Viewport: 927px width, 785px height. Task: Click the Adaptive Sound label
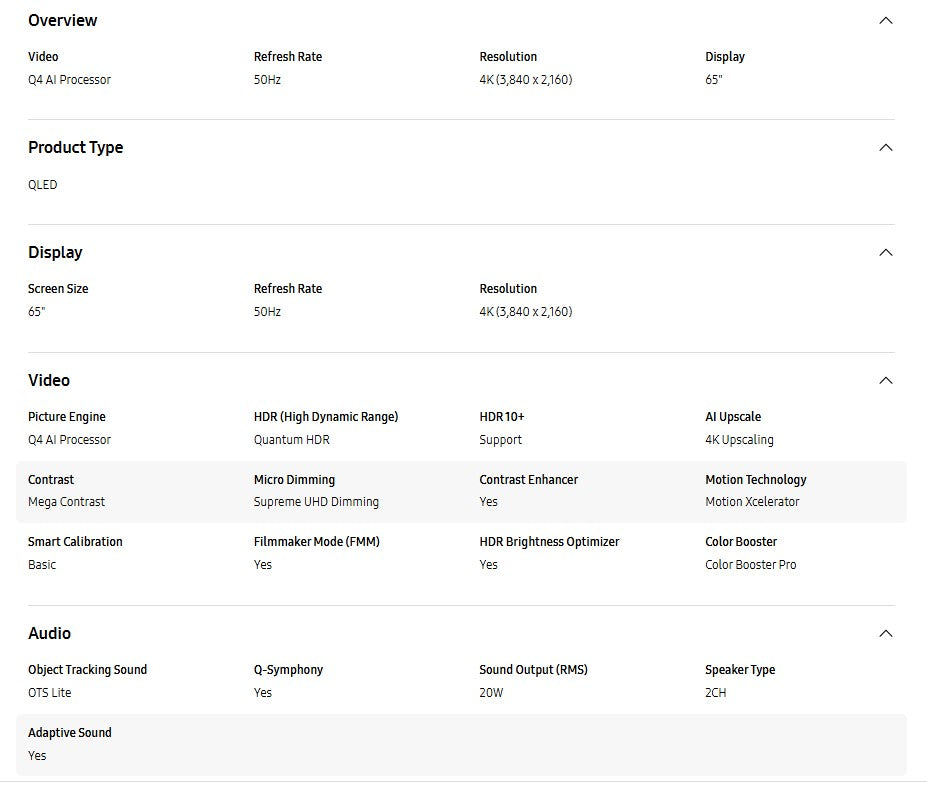[70, 733]
